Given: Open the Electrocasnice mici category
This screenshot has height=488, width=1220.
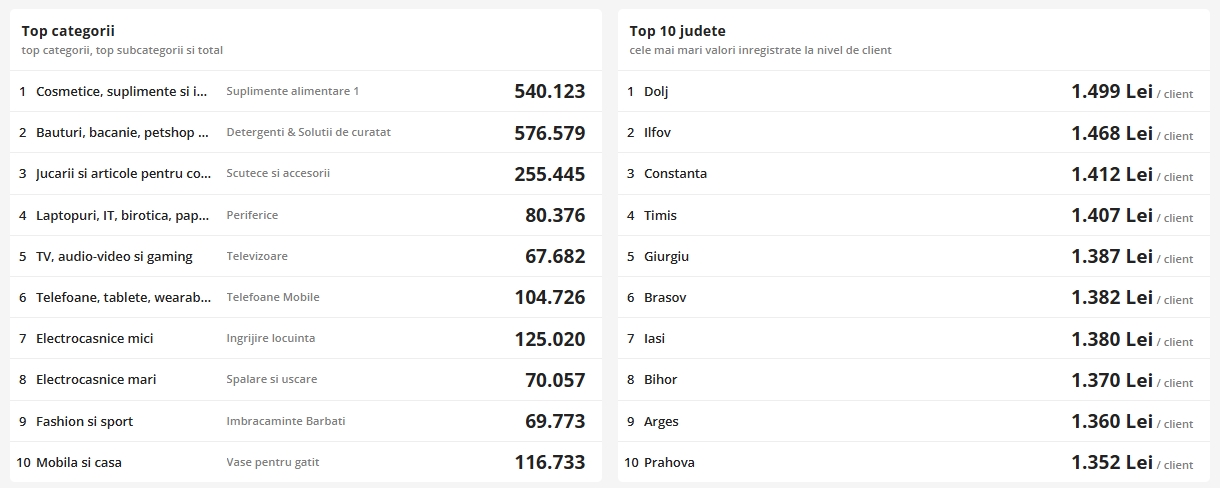Looking at the screenshot, I should [95, 338].
